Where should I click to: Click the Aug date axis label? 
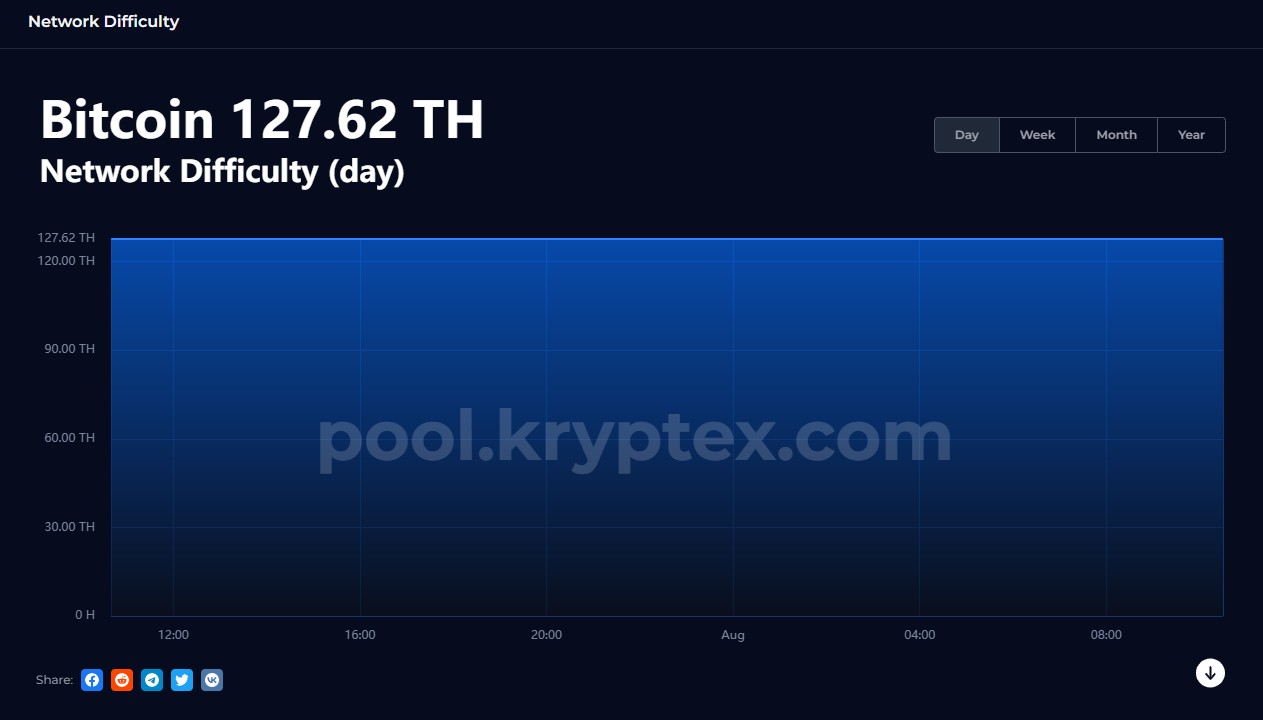[x=733, y=635]
